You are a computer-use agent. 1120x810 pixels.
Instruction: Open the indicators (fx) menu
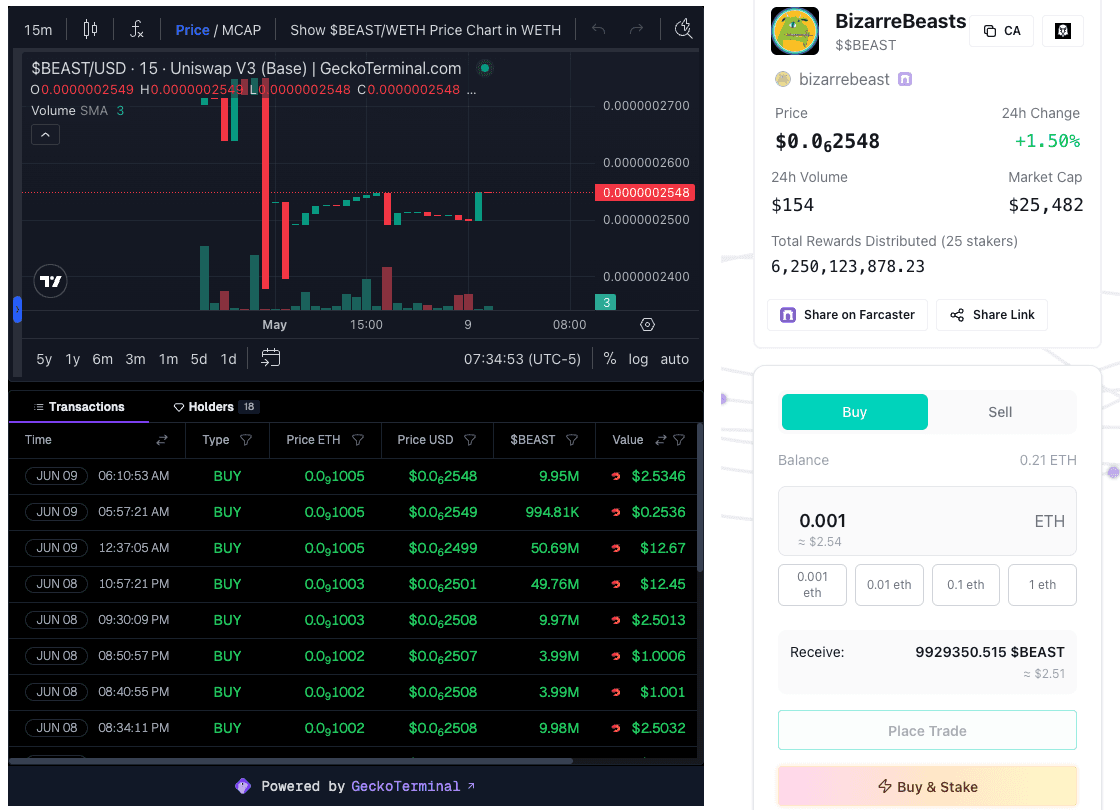click(x=136, y=29)
